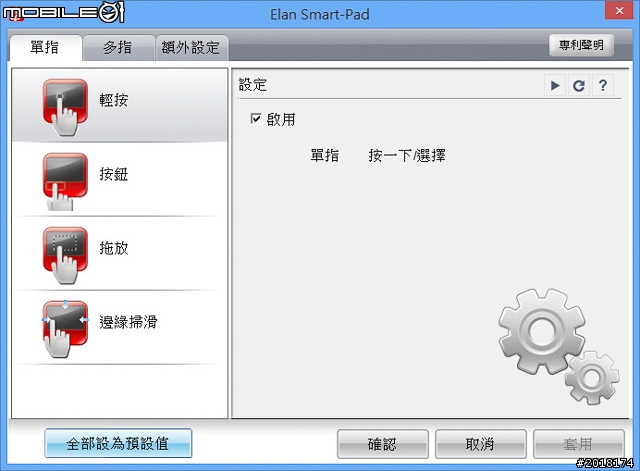The height and width of the screenshot is (471, 640).
Task: Click the 邊緣掃滑 label in list
Action: pyautogui.click(x=129, y=322)
